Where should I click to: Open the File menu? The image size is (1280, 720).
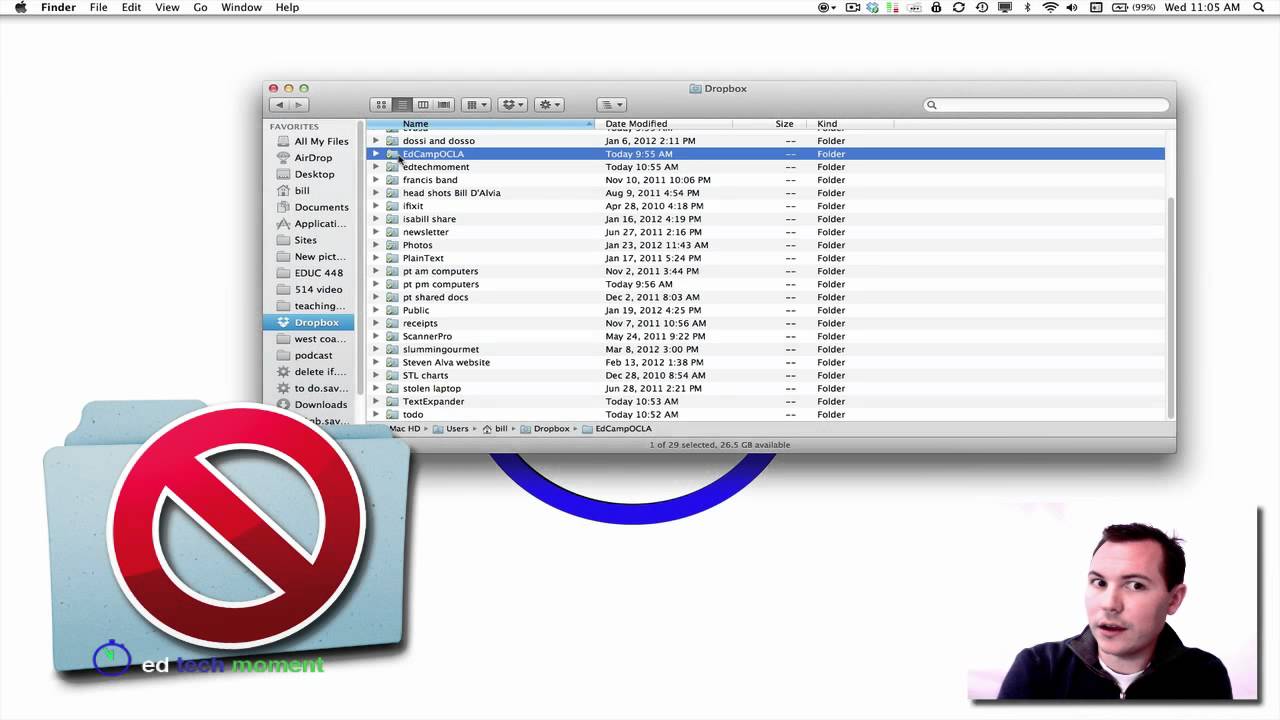98,8
